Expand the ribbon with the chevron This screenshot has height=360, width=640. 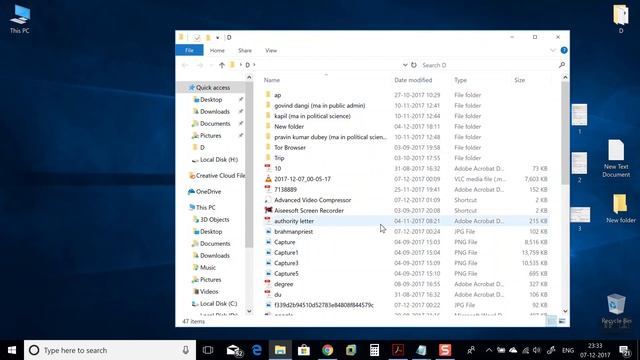click(x=553, y=50)
